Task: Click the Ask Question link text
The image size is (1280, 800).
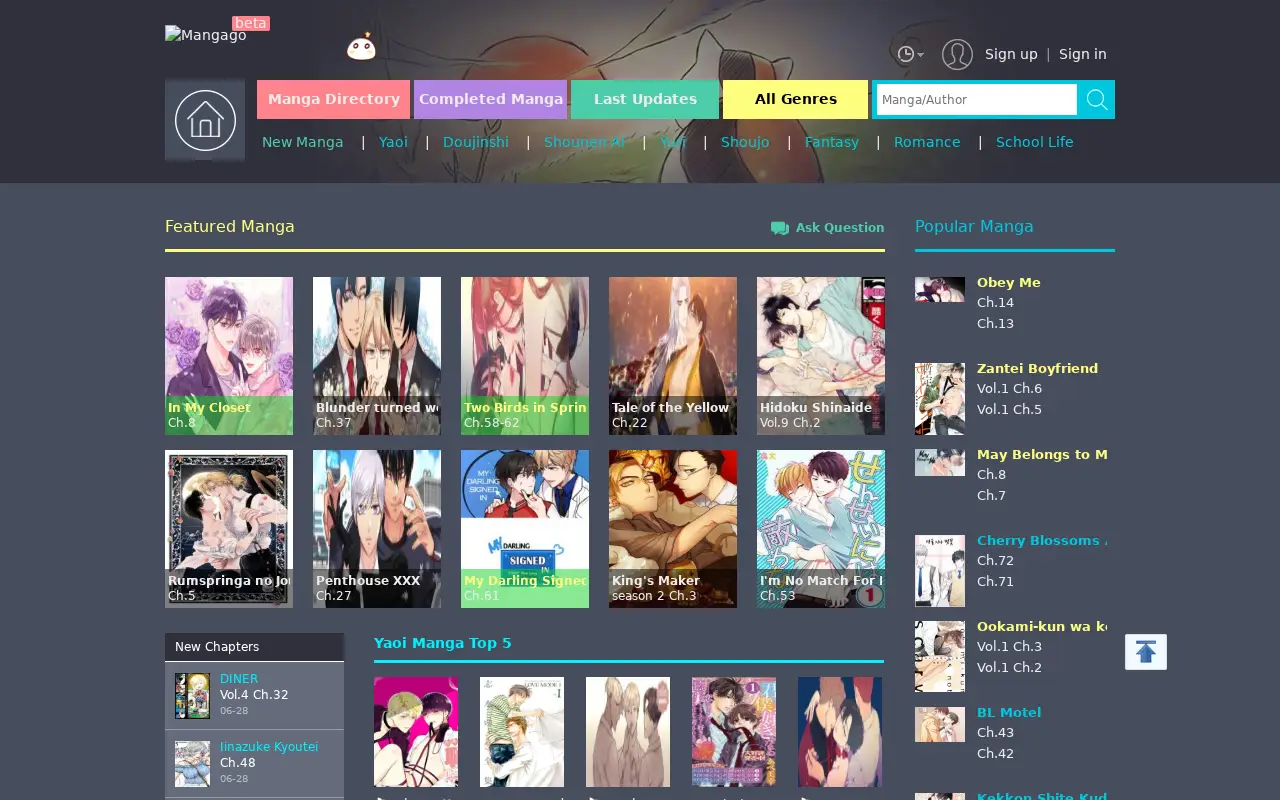Action: click(840, 228)
